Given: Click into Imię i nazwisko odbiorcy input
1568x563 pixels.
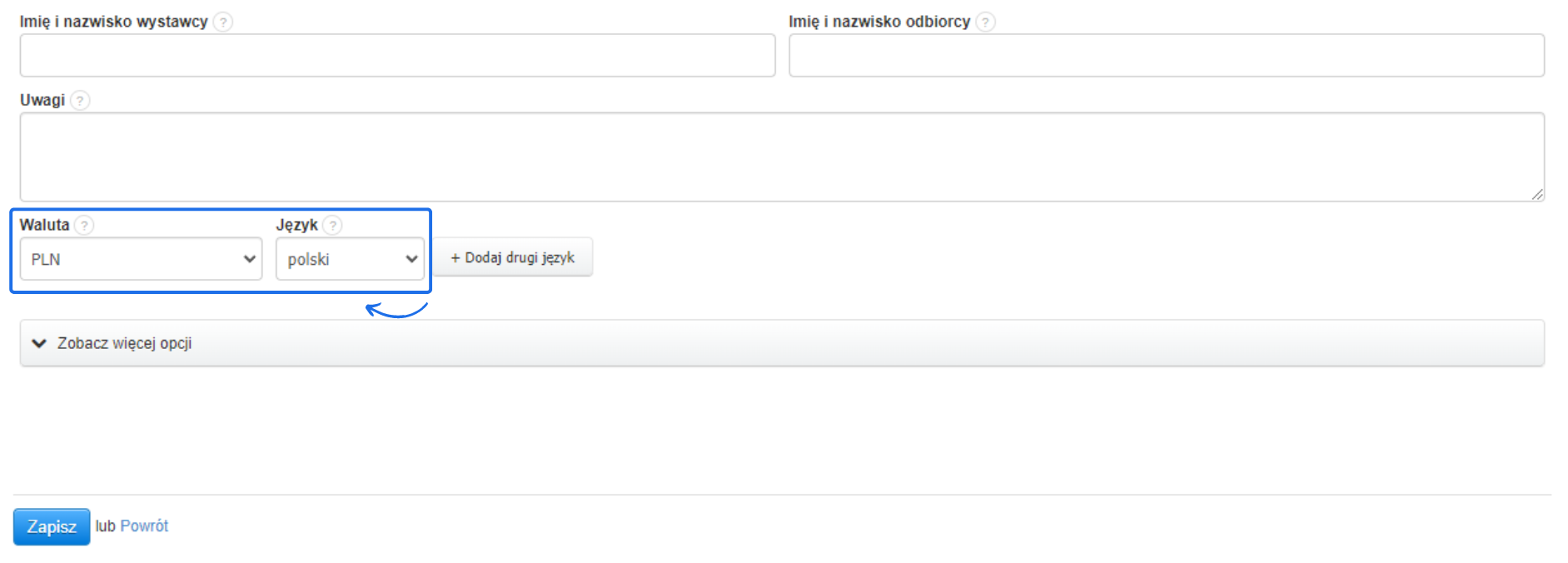Looking at the screenshot, I should coord(1166,56).
